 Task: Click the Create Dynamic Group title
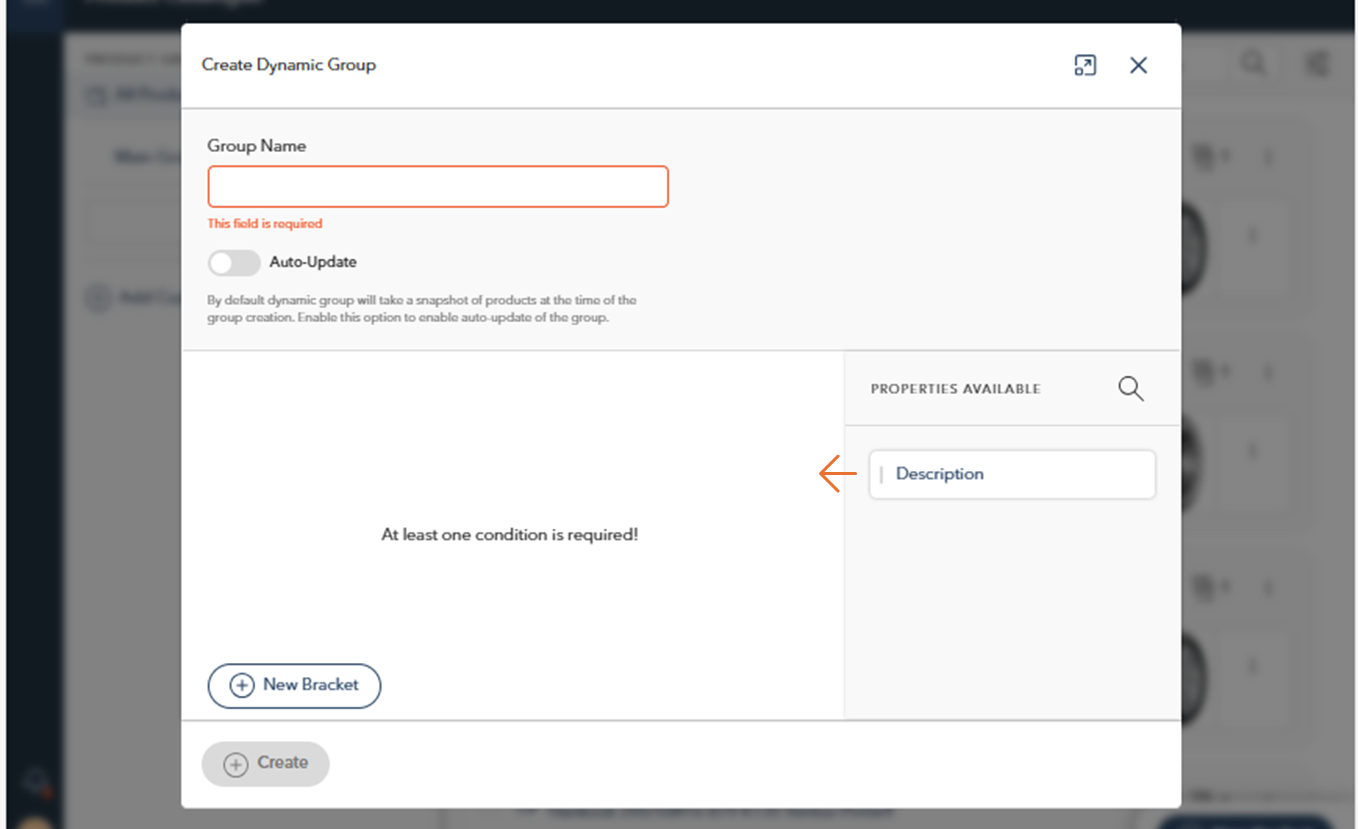(289, 65)
